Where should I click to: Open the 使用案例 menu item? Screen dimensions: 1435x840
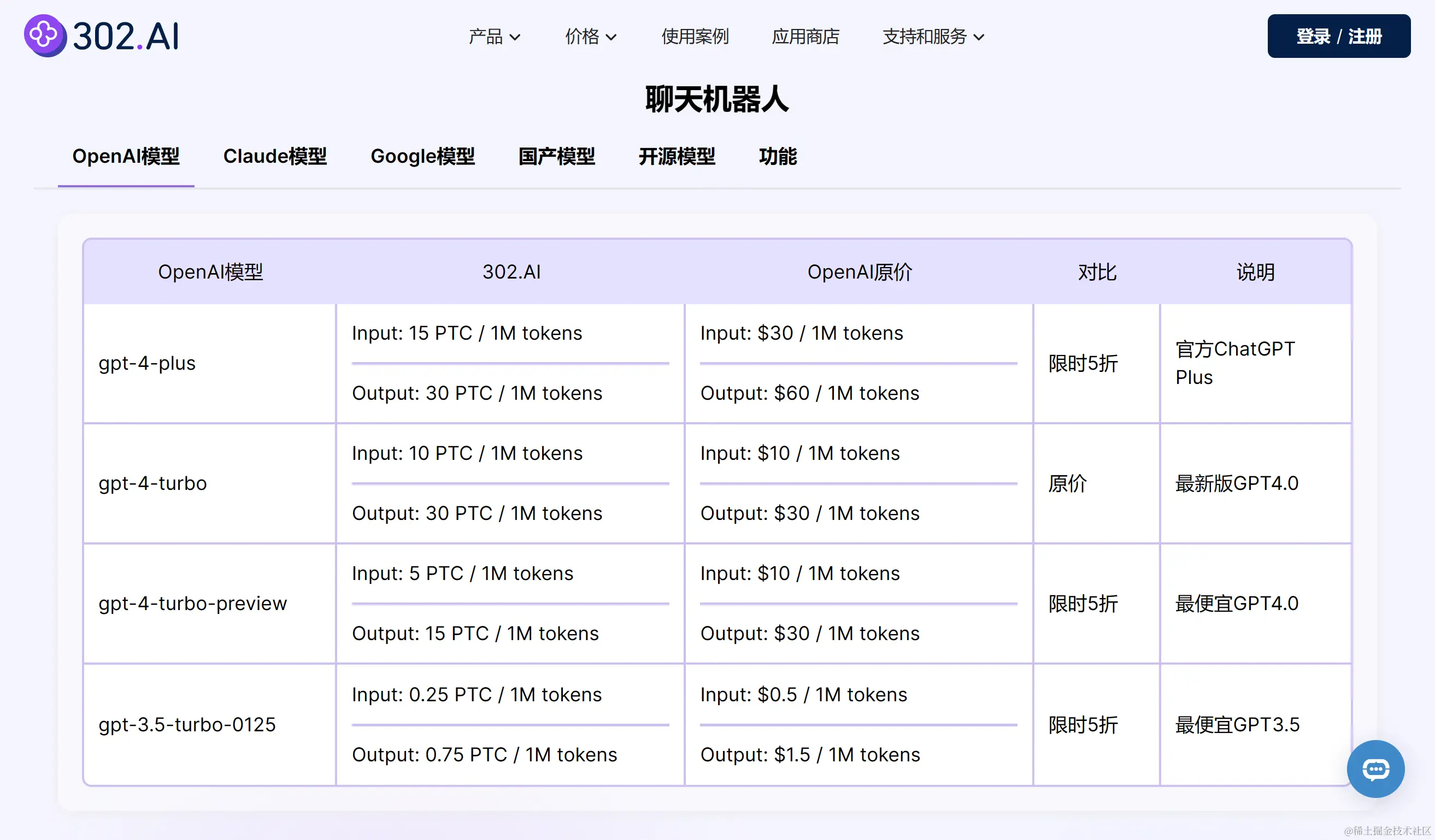(695, 37)
